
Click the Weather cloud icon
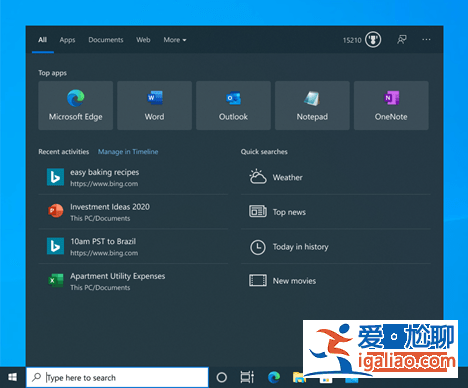tap(258, 177)
